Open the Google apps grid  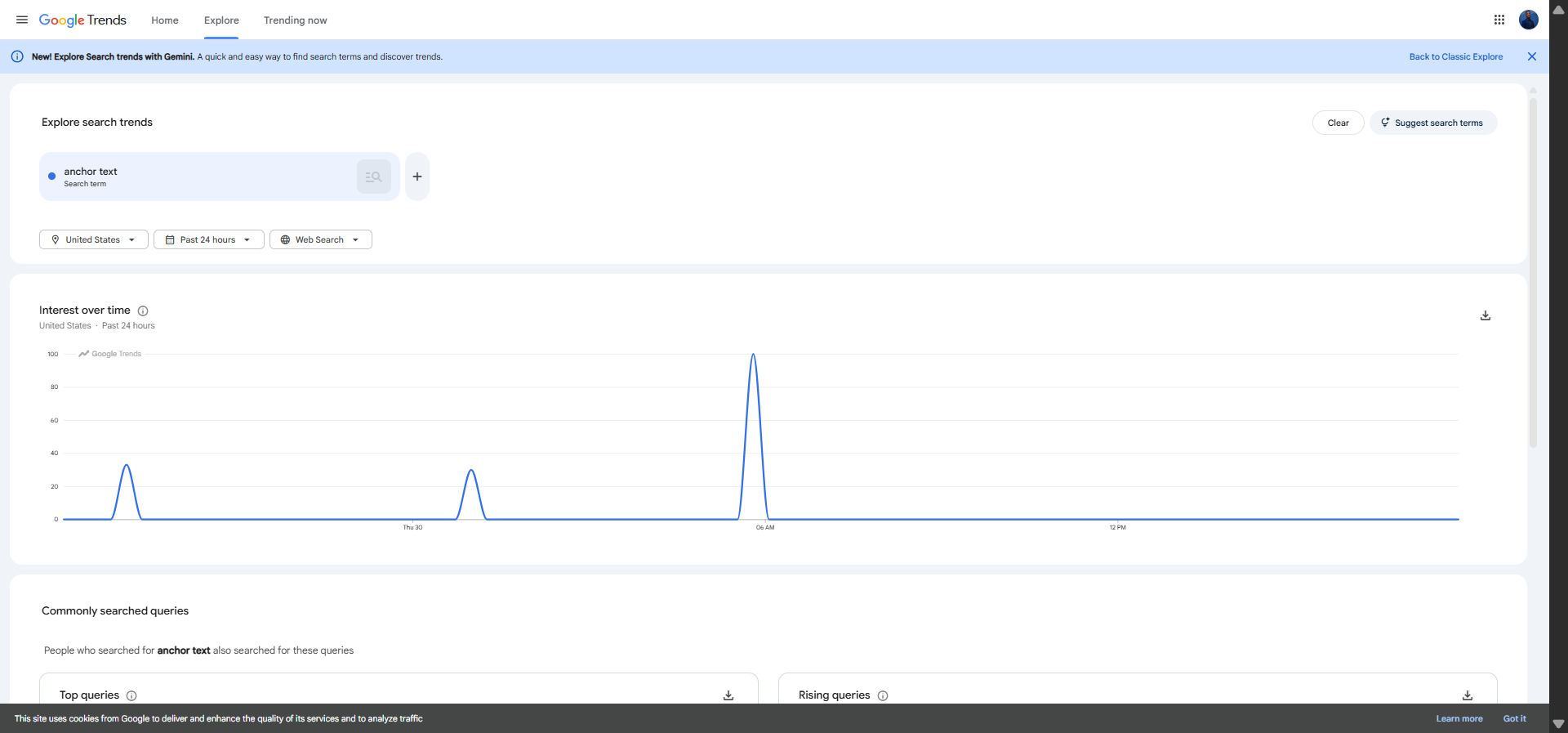click(x=1499, y=20)
